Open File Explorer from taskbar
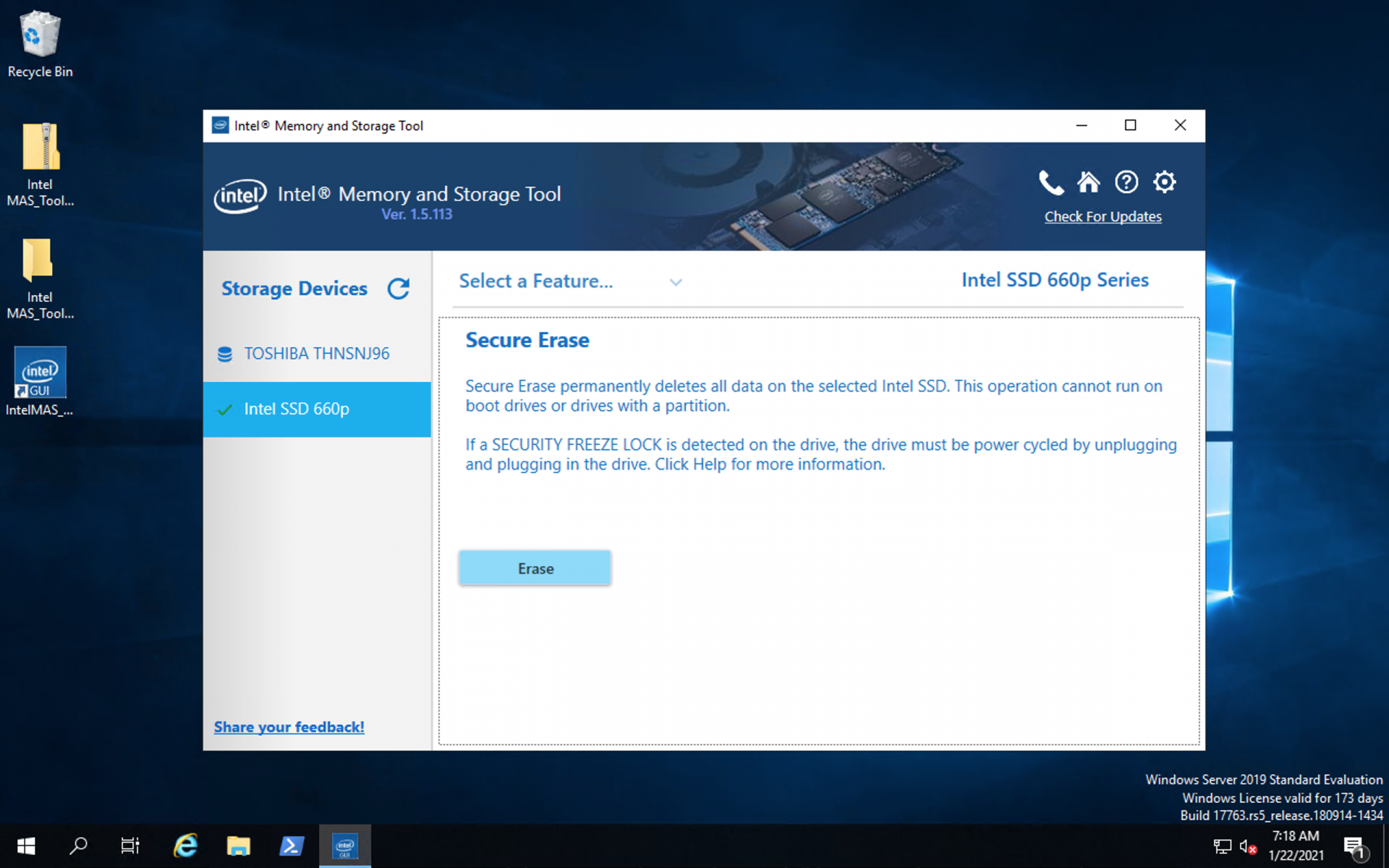Viewport: 1389px width, 868px height. [239, 846]
